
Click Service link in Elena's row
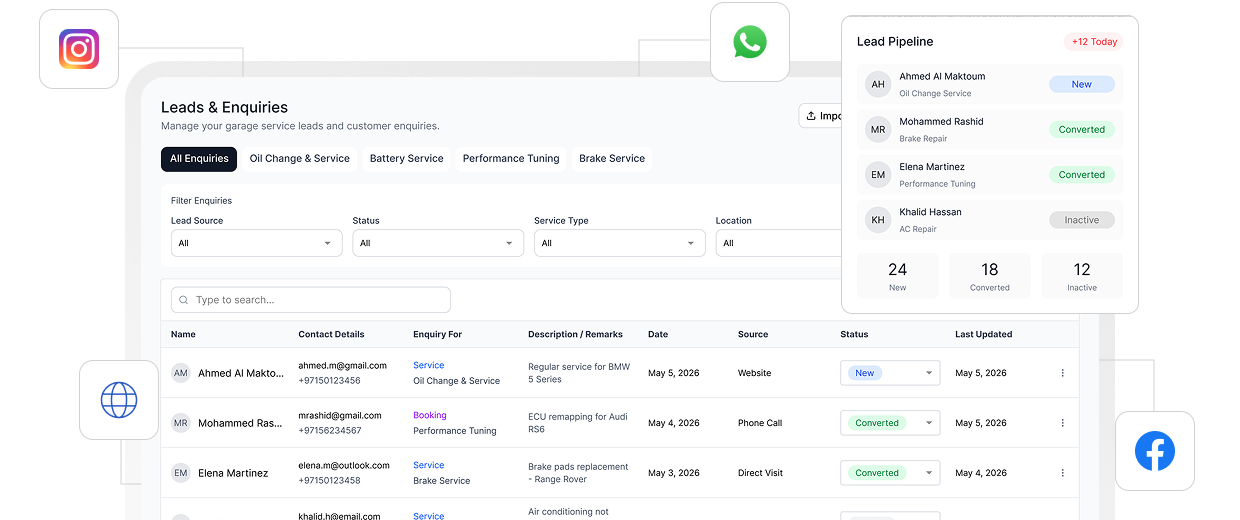click(428, 466)
